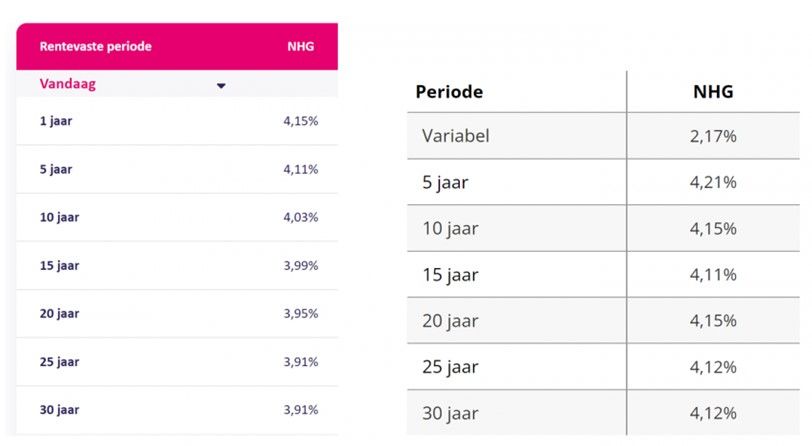Select the Variabel row label
This screenshot has height=446, width=812.
click(455, 136)
